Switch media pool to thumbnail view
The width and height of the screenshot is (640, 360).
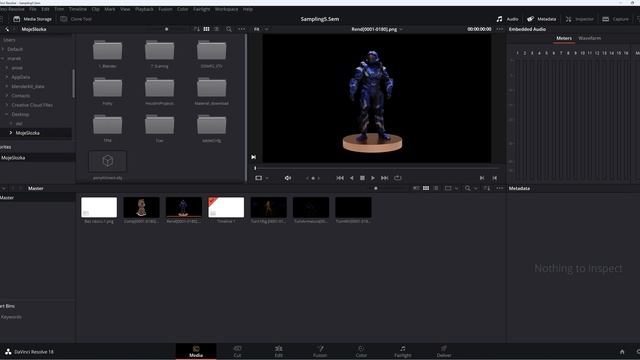[x=426, y=188]
